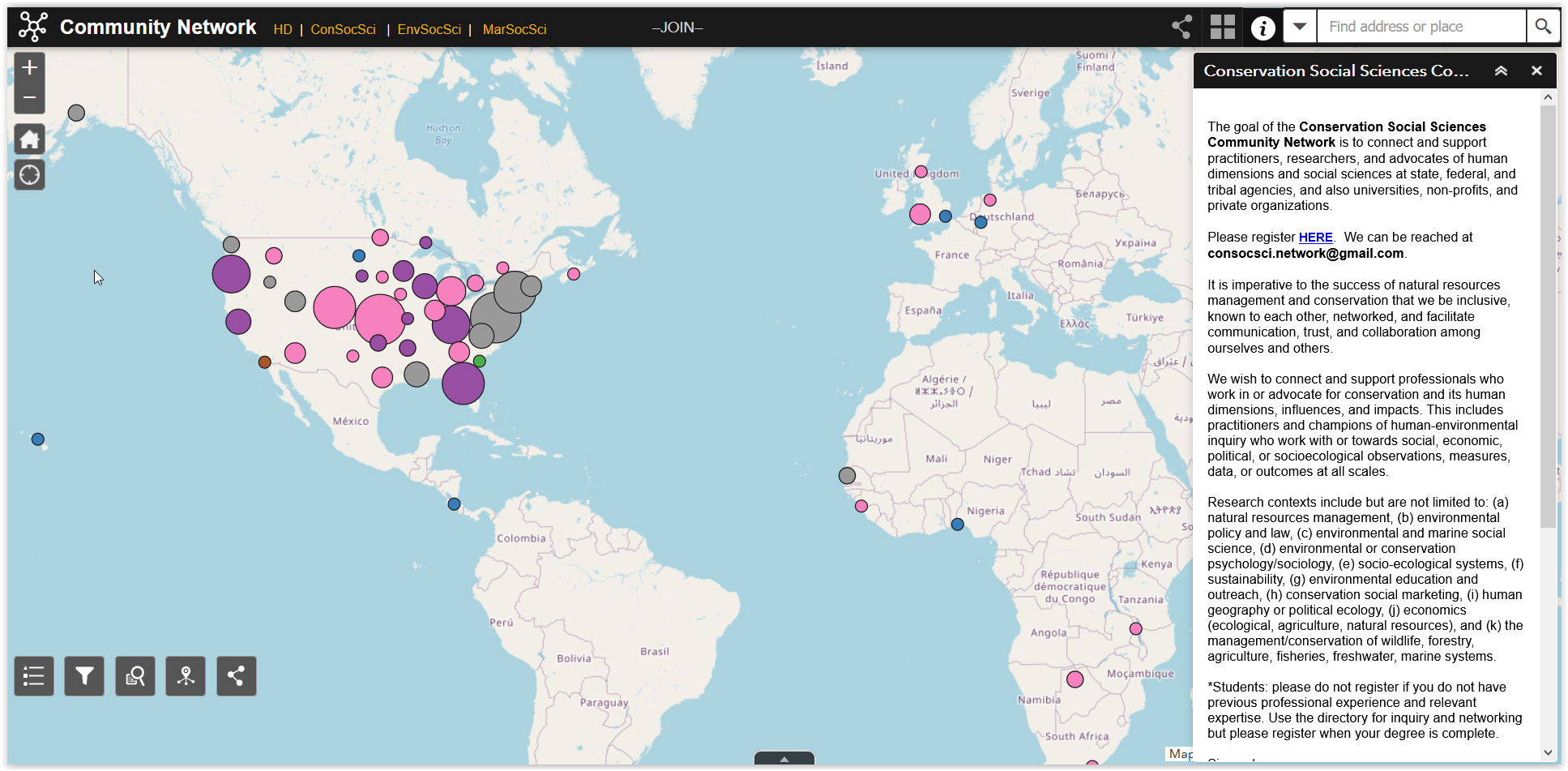Screen dimensions: 1568x771
Task: Open the basemap gallery grid icon
Action: (1222, 28)
